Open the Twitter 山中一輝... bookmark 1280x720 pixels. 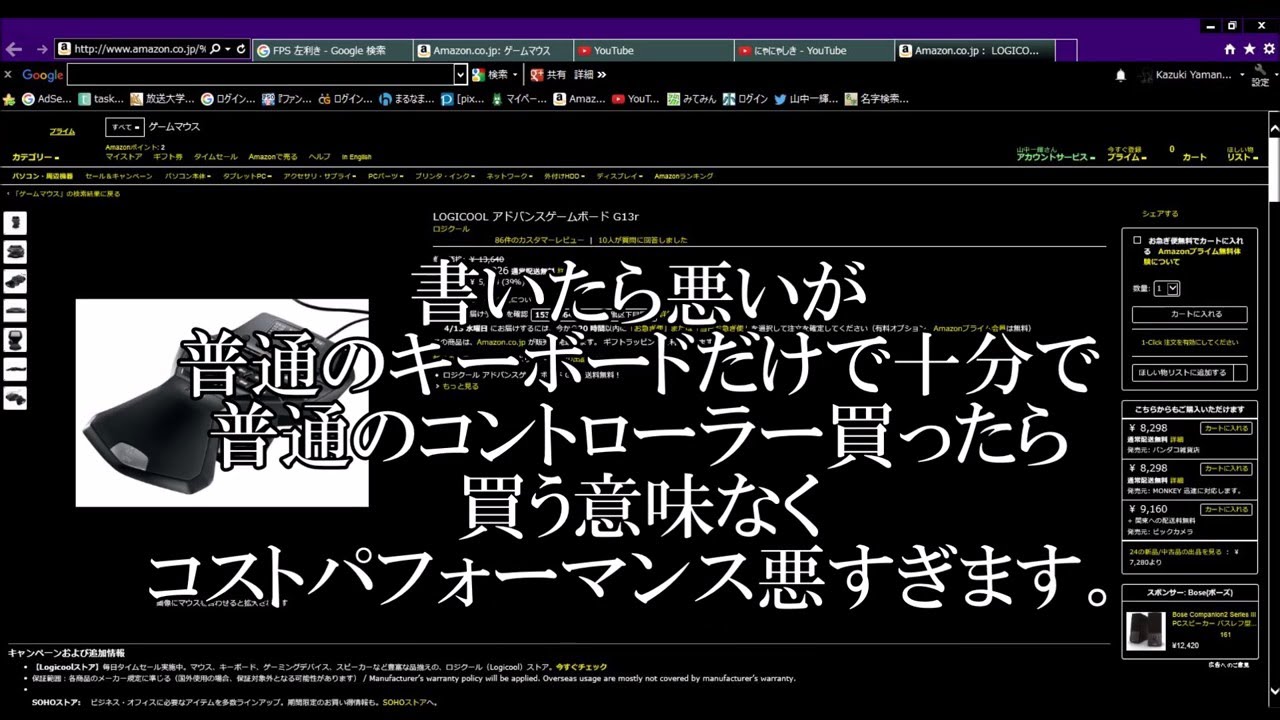(806, 99)
